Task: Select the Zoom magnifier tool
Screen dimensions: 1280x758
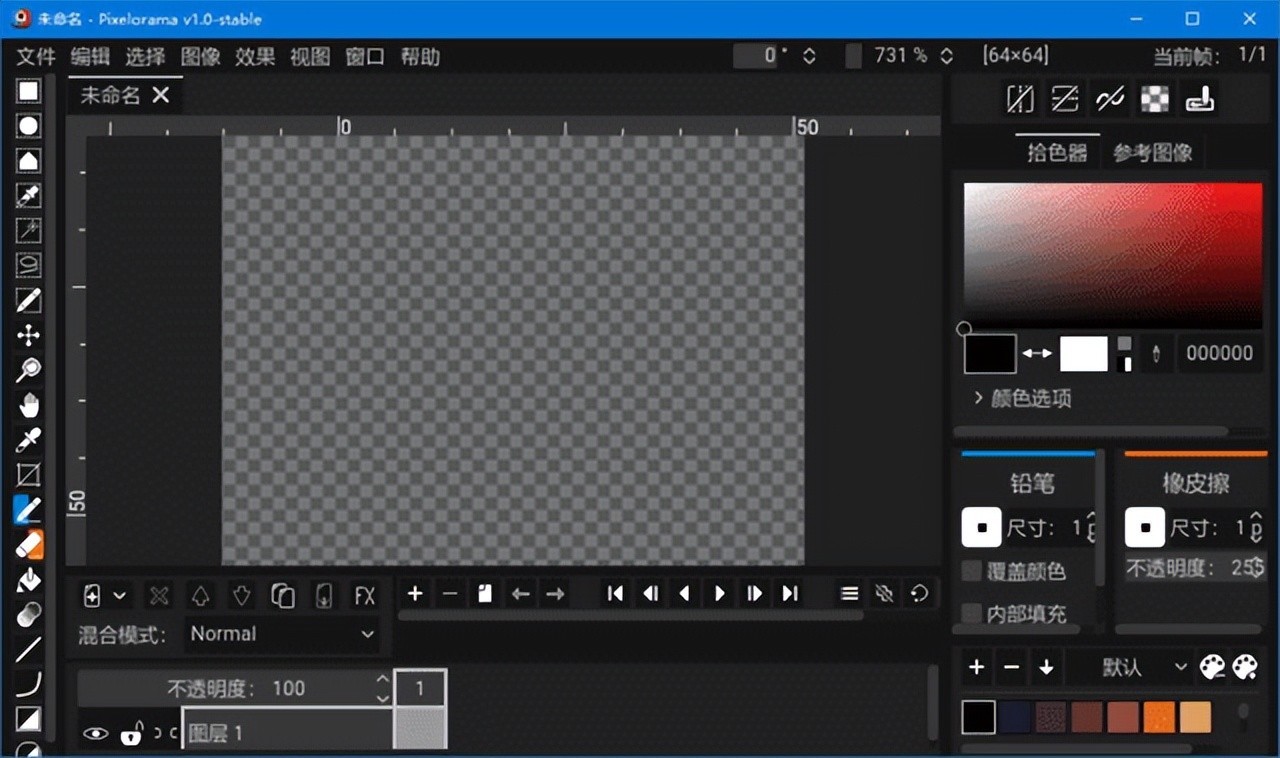Action: click(x=28, y=370)
